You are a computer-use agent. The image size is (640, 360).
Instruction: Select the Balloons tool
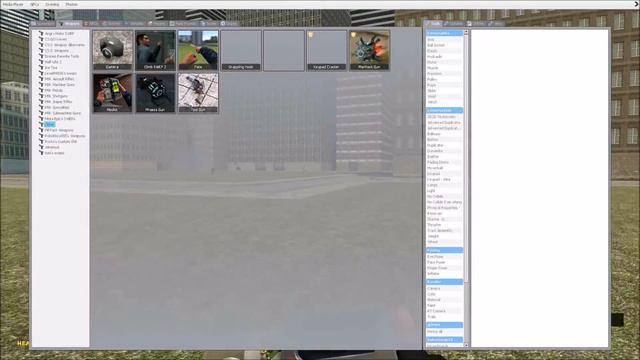pyautogui.click(x=444, y=134)
